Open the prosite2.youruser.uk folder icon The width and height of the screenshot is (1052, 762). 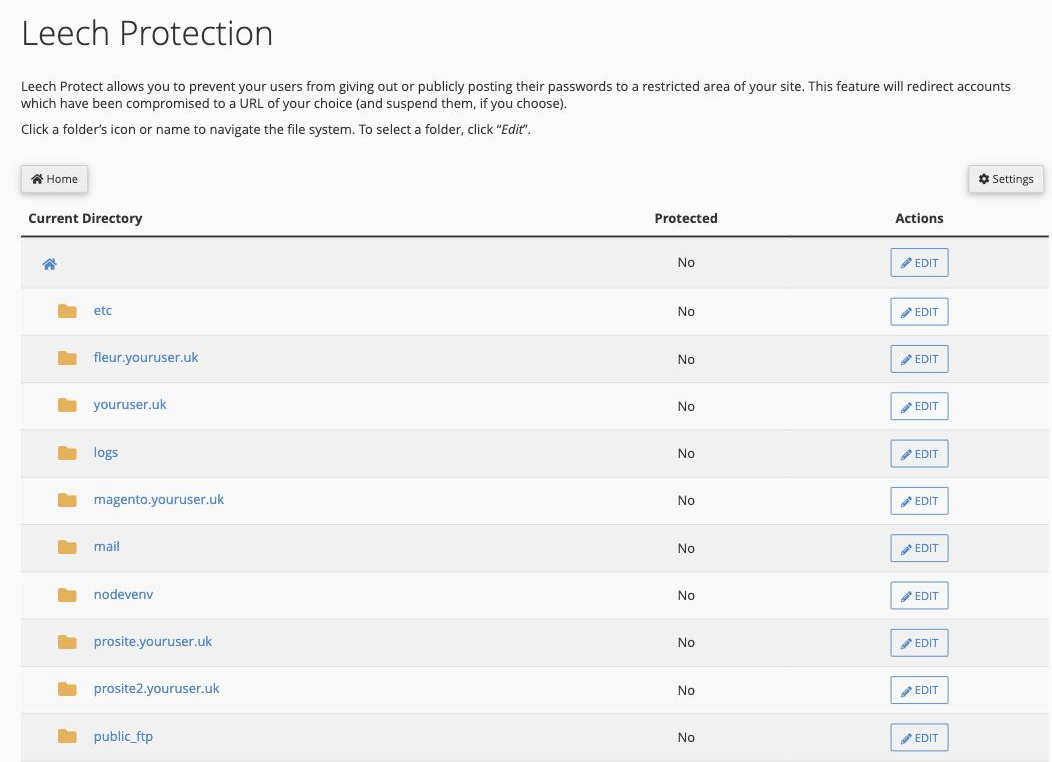coord(67,689)
